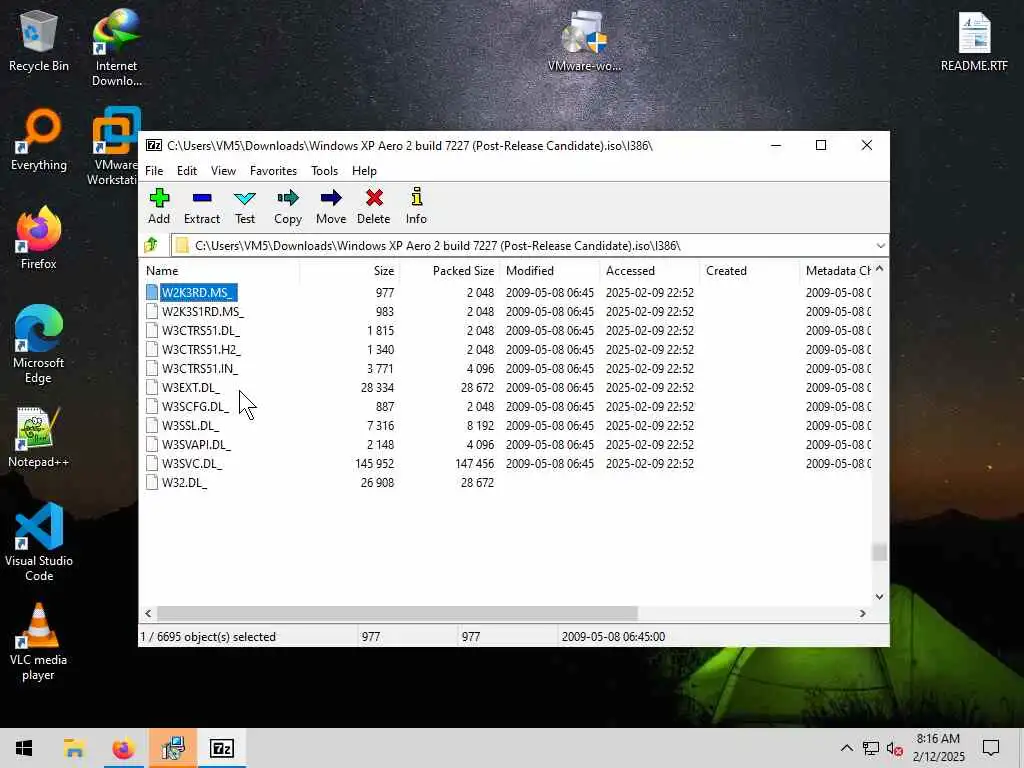Open the network tray icon
This screenshot has width=1024, height=768.
[x=871, y=748]
